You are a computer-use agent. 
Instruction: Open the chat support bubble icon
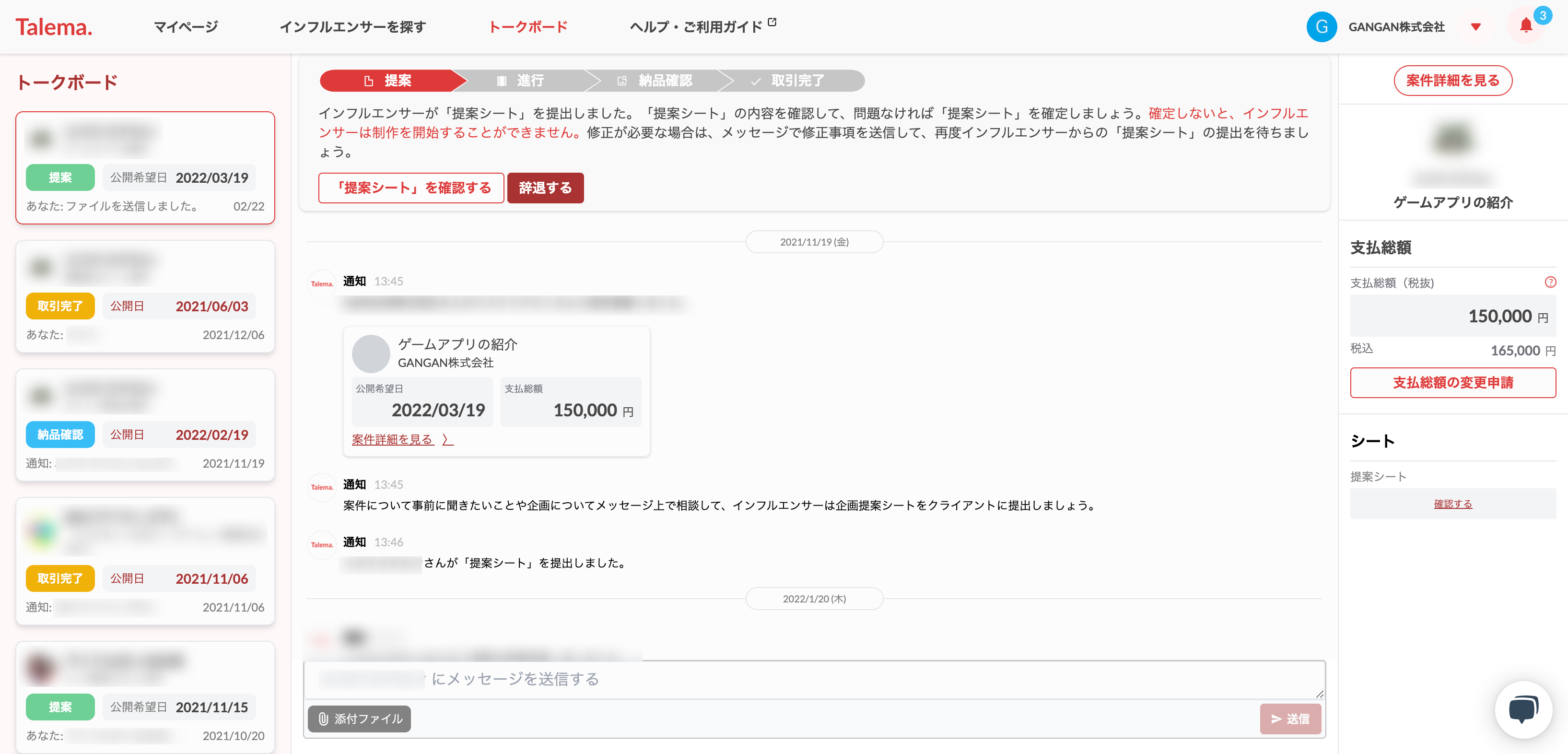1523,709
